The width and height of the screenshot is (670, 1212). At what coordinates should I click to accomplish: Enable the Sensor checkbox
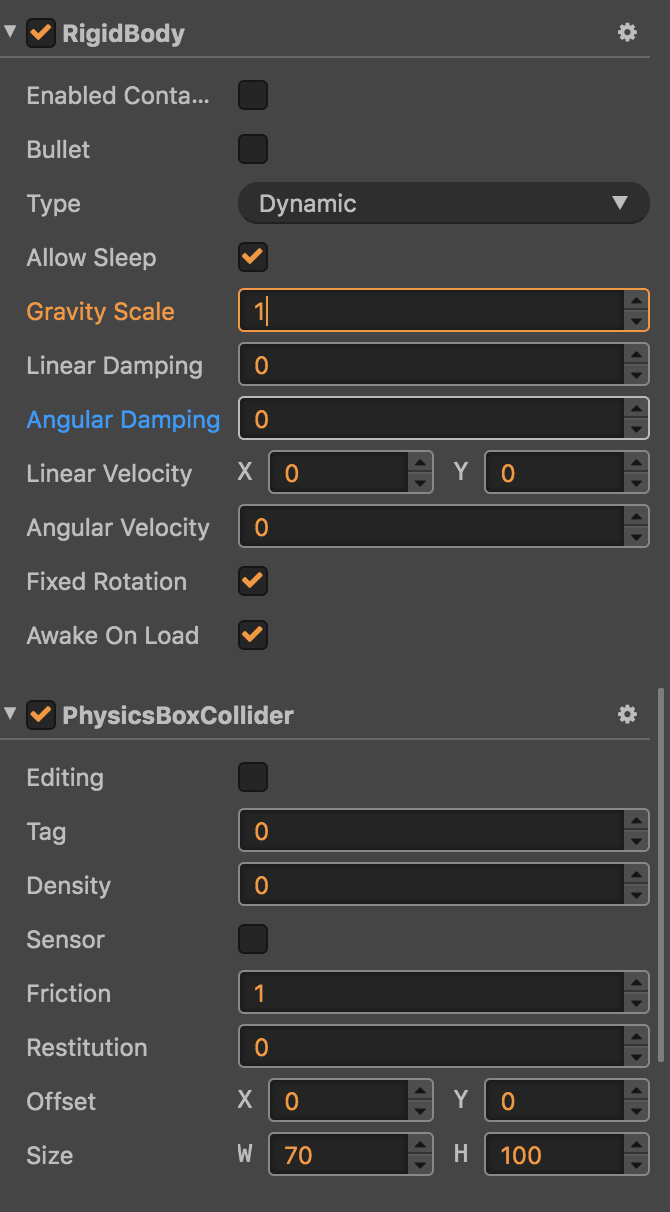tap(253, 939)
